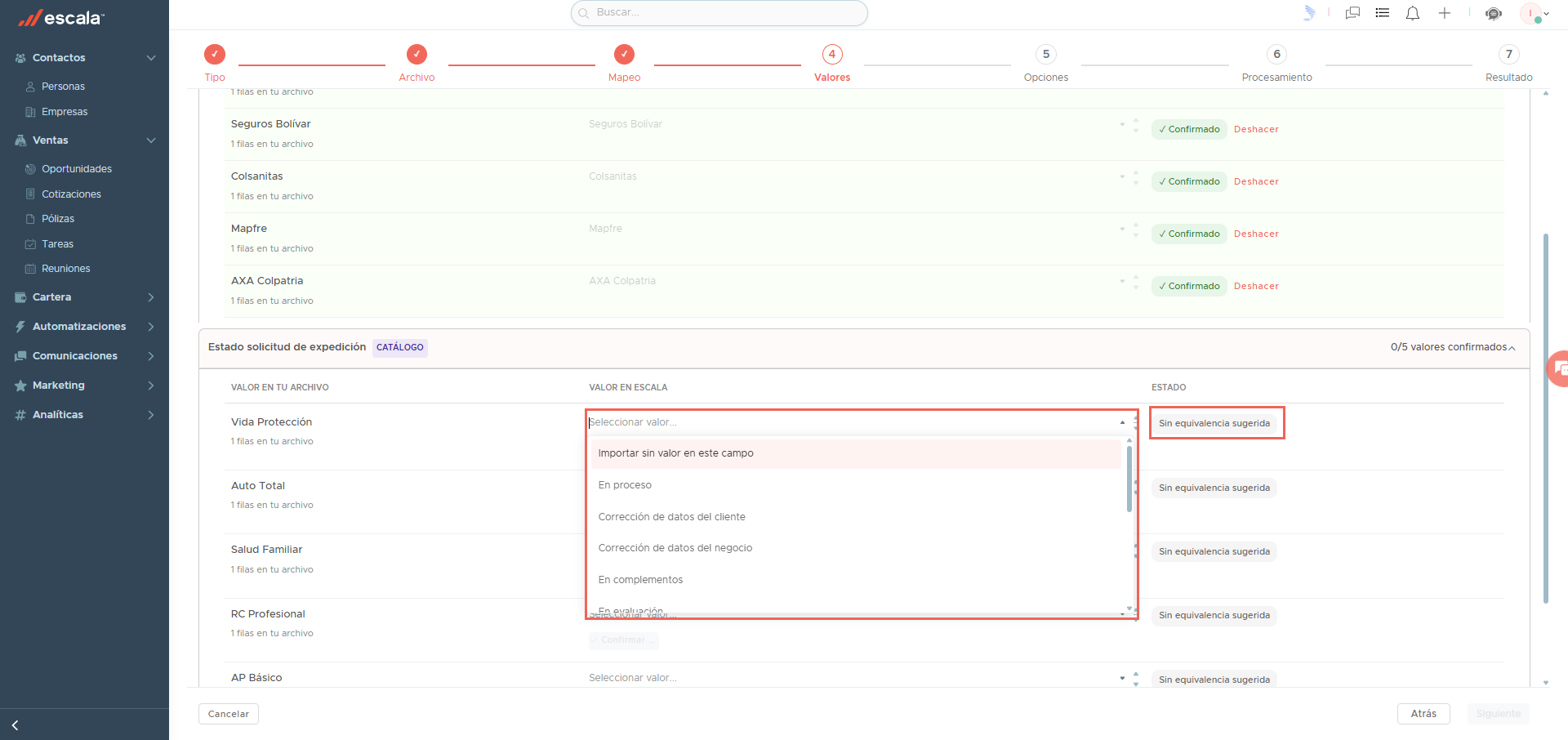Click 'Sin equivalencia sugerida' for Auto Total
The height and width of the screenshot is (740, 1568).
pos(1214,488)
